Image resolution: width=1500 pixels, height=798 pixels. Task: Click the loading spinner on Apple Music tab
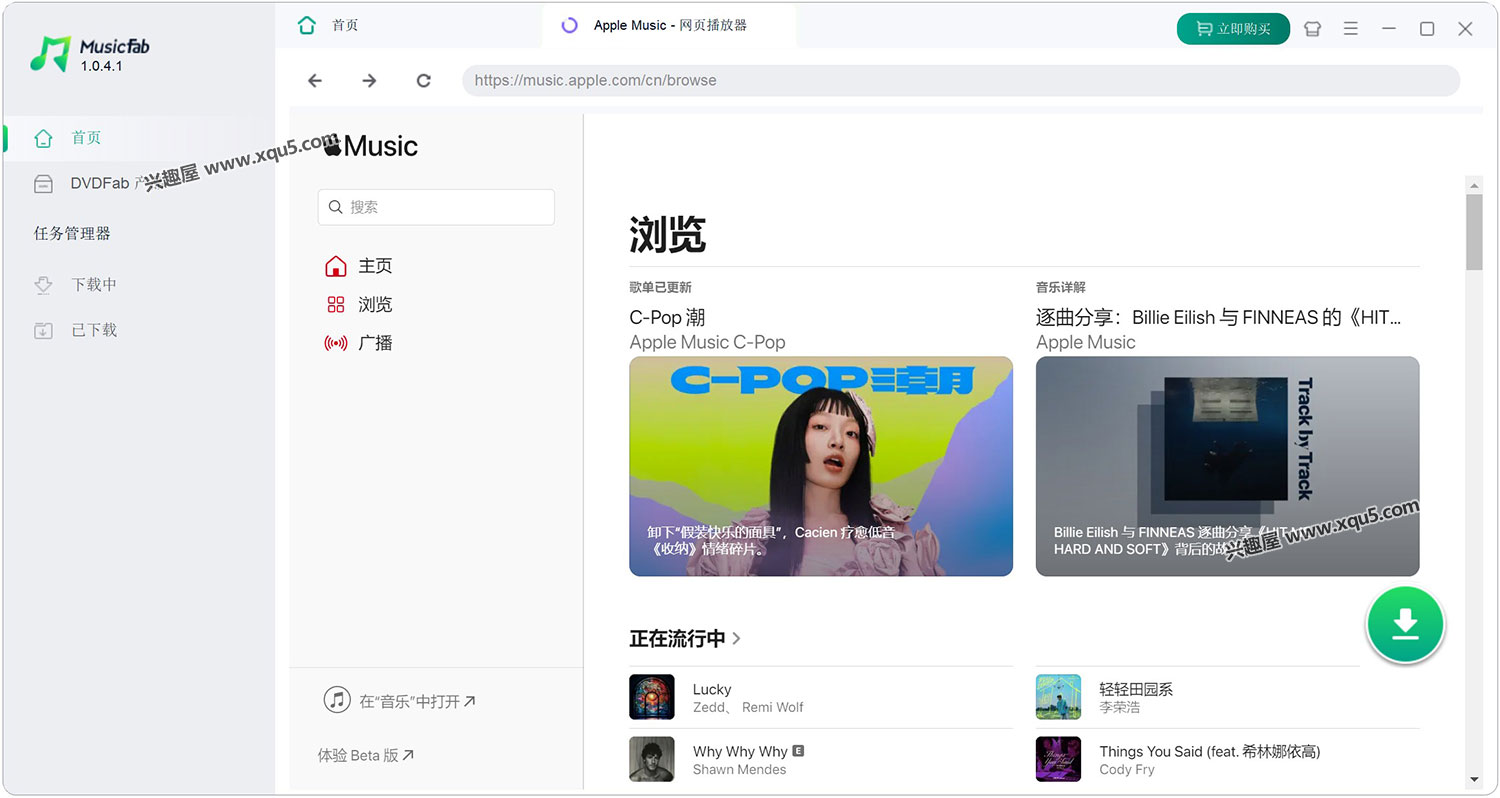coord(570,26)
